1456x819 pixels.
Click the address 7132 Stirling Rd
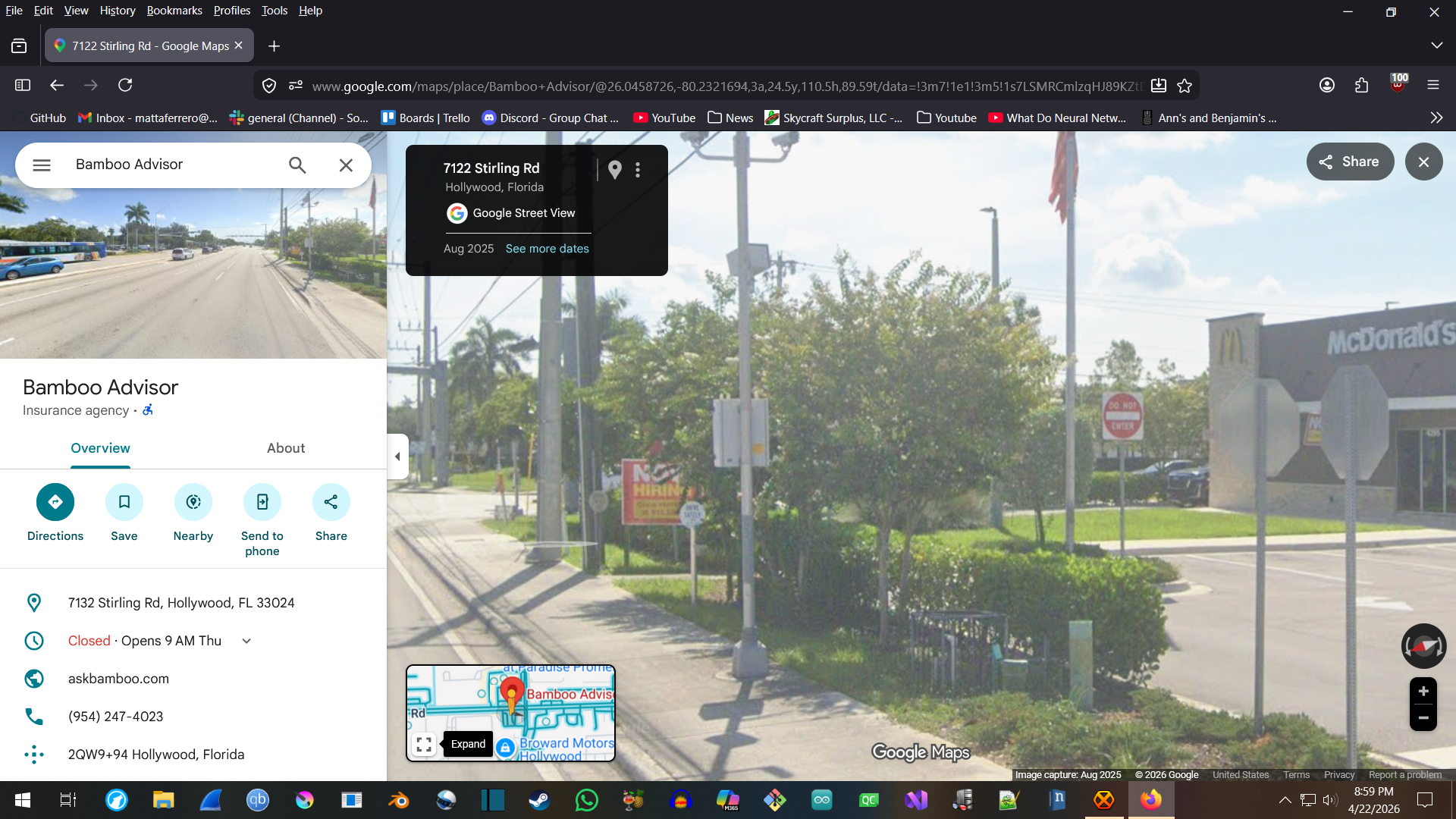point(181,603)
